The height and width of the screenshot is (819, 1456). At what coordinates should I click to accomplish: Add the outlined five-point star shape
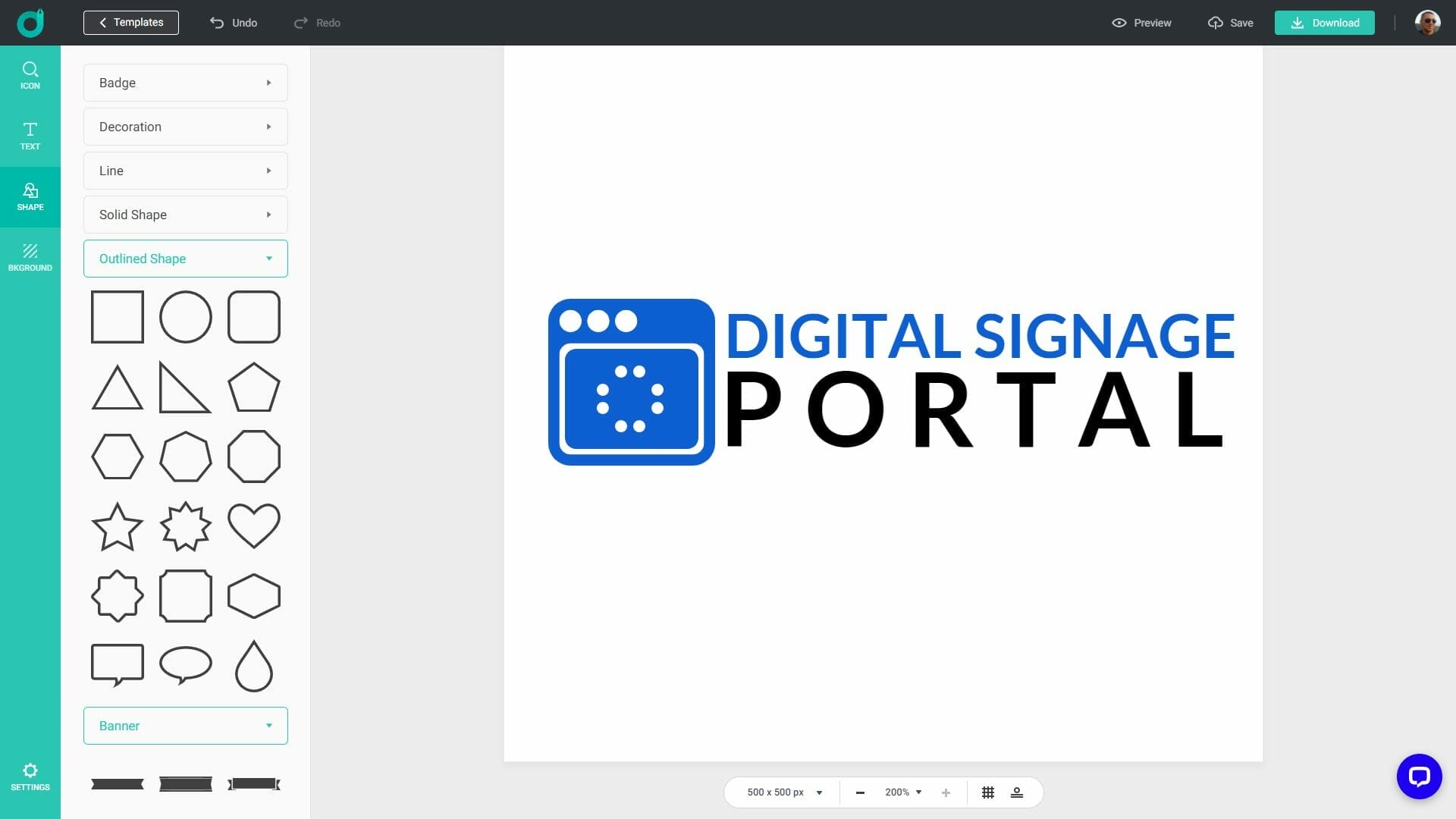coord(117,526)
